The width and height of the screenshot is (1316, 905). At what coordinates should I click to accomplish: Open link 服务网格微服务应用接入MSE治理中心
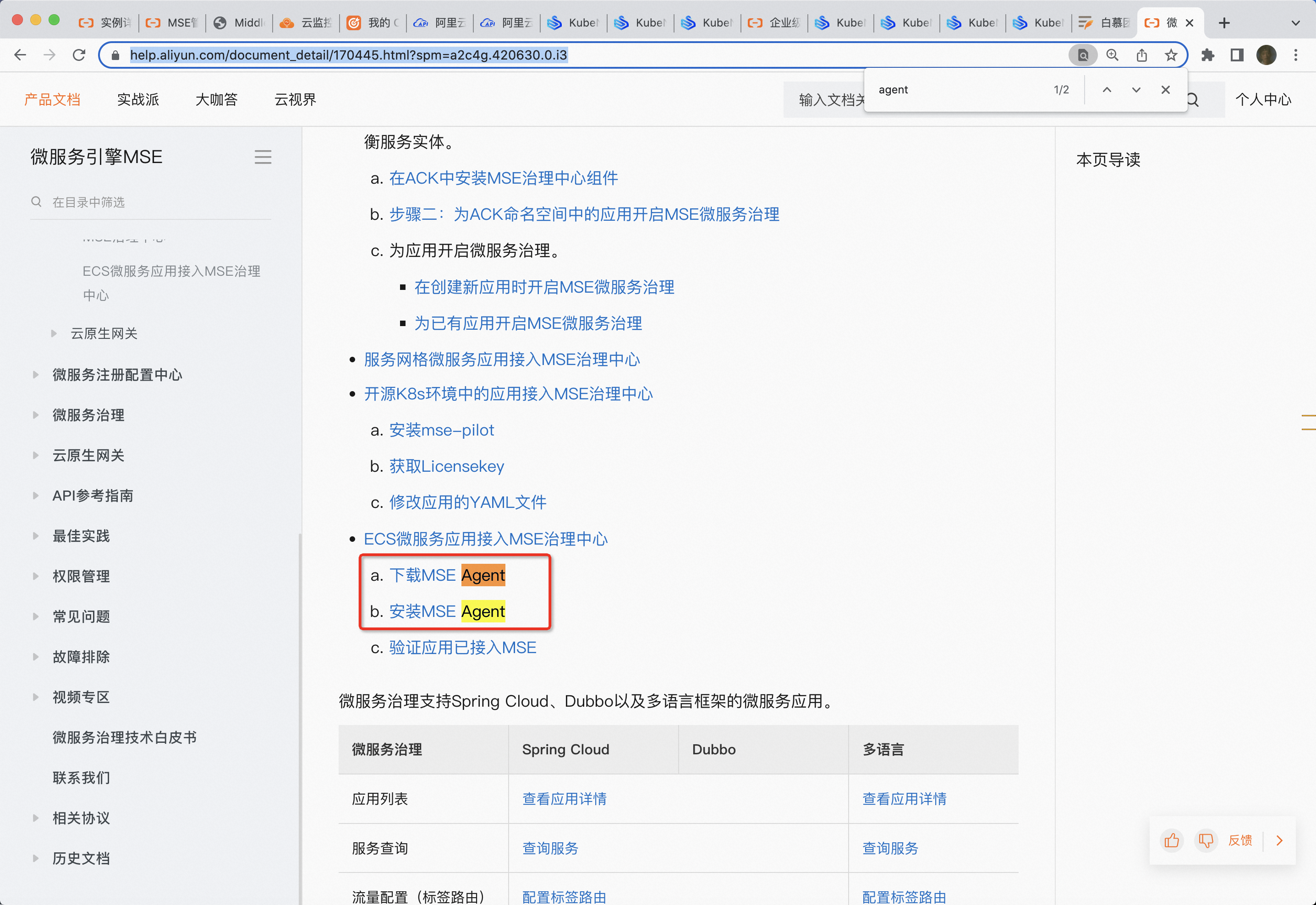501,360
